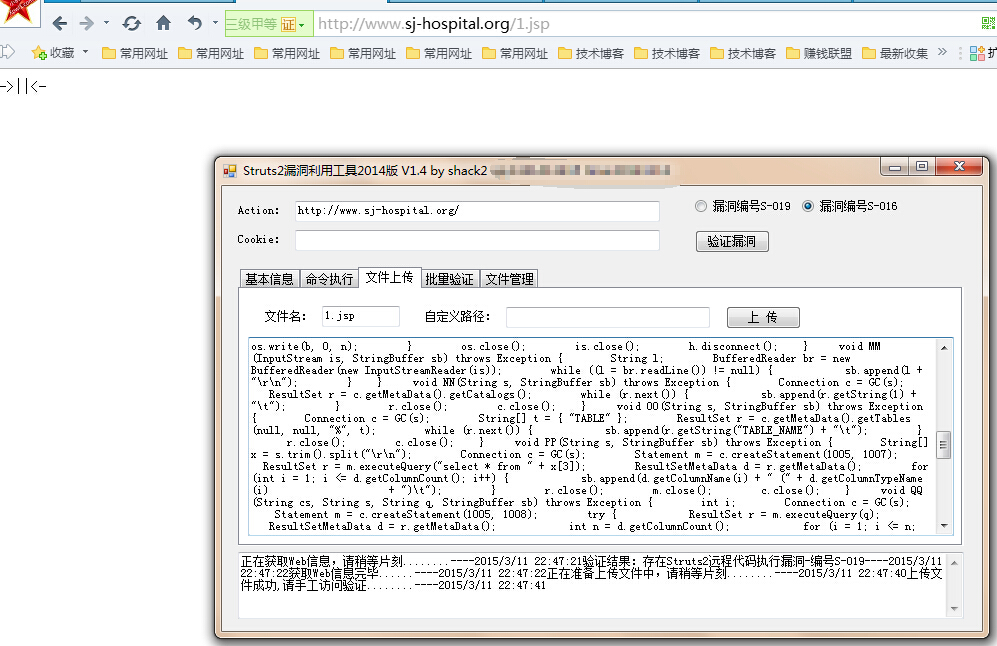Open the 赚钱联盟 bookmark folder
Screen dimensions: 997x646
coord(819,53)
